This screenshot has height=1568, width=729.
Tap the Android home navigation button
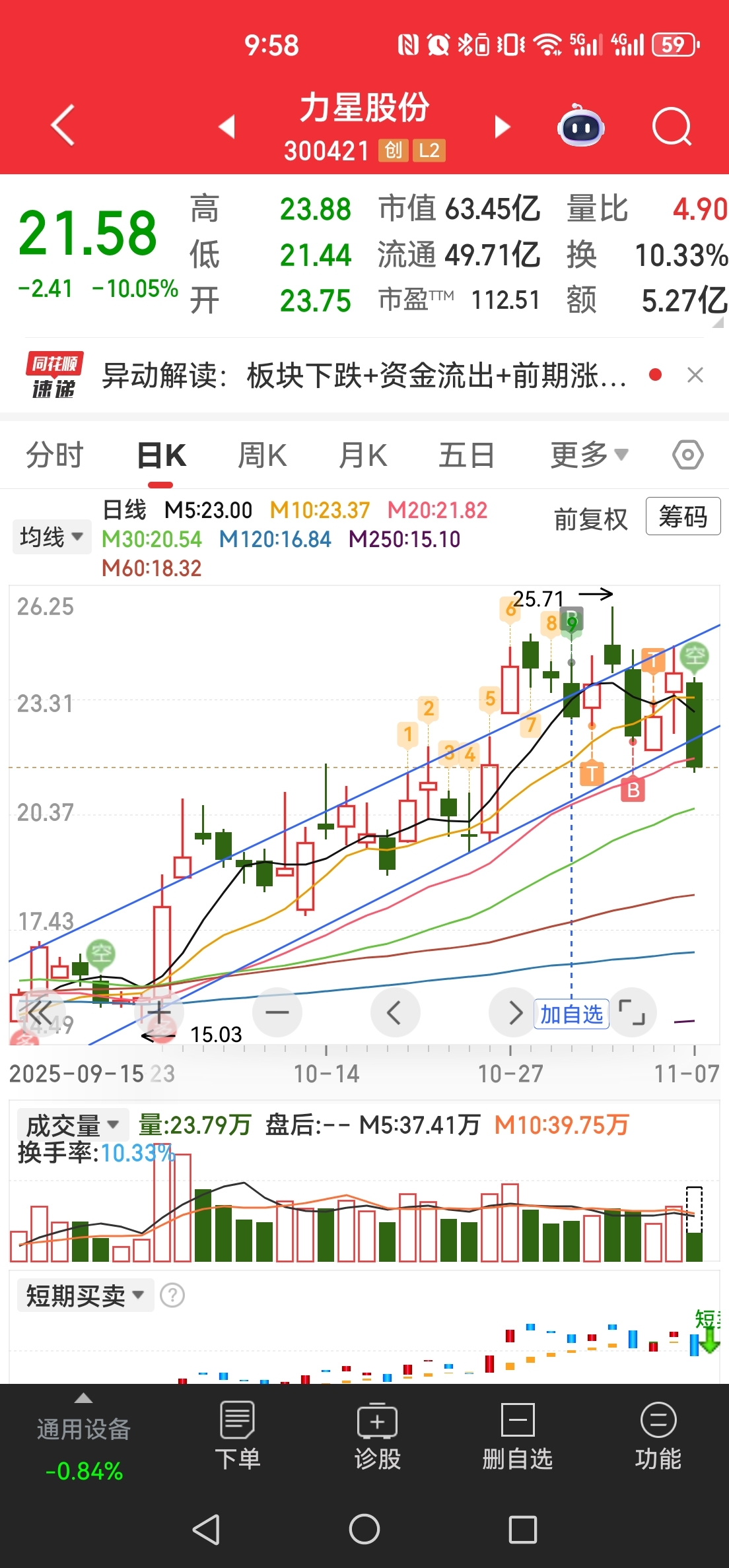tap(364, 1529)
